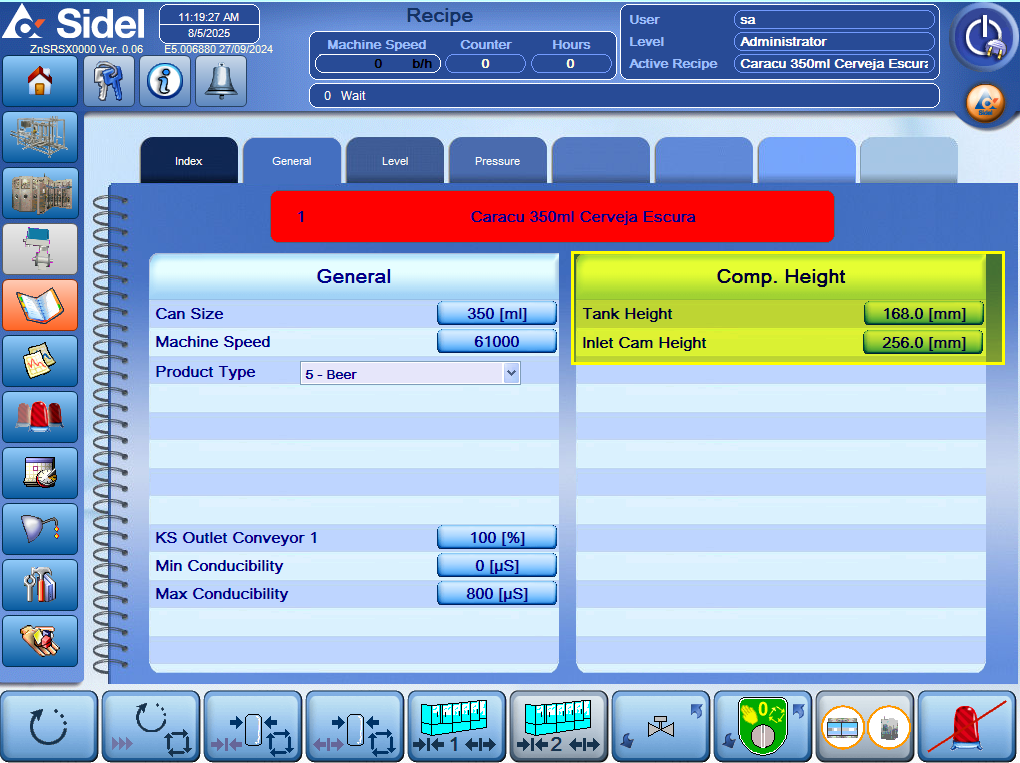Click the two machines view button
Image resolution: width=1020 pixels, height=763 pixels.
(865, 726)
